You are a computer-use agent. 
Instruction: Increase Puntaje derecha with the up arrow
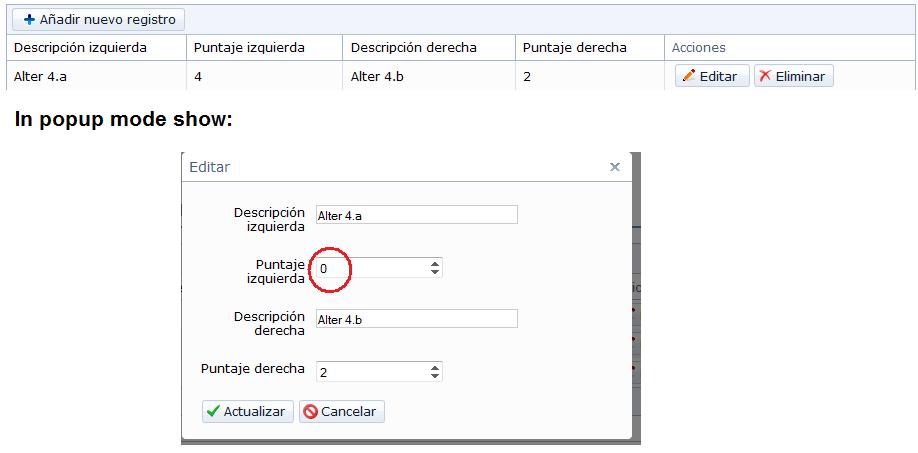click(434, 368)
